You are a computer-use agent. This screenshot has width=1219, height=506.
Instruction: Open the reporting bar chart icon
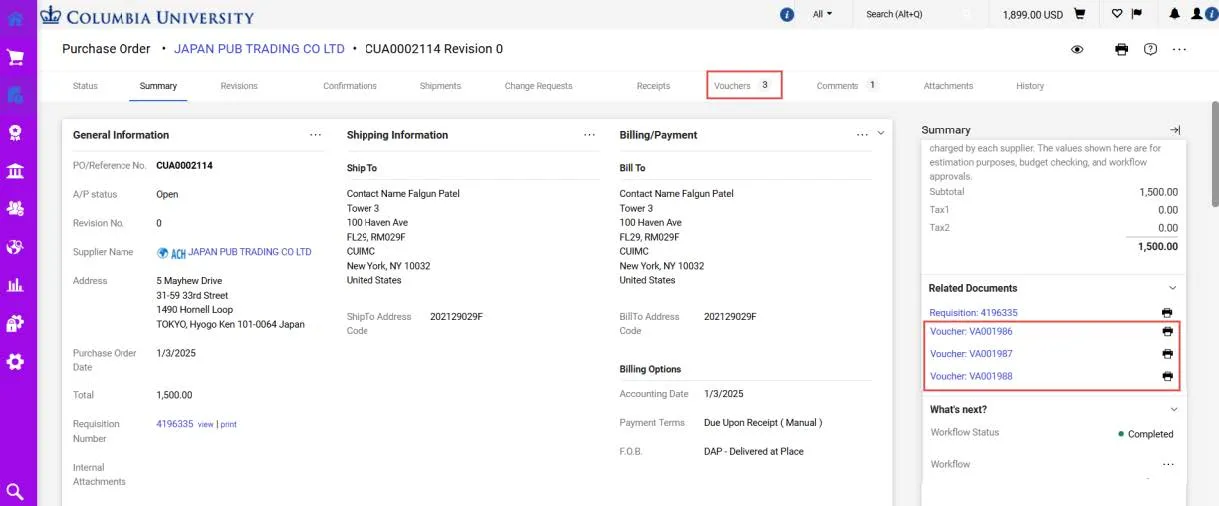(x=15, y=285)
